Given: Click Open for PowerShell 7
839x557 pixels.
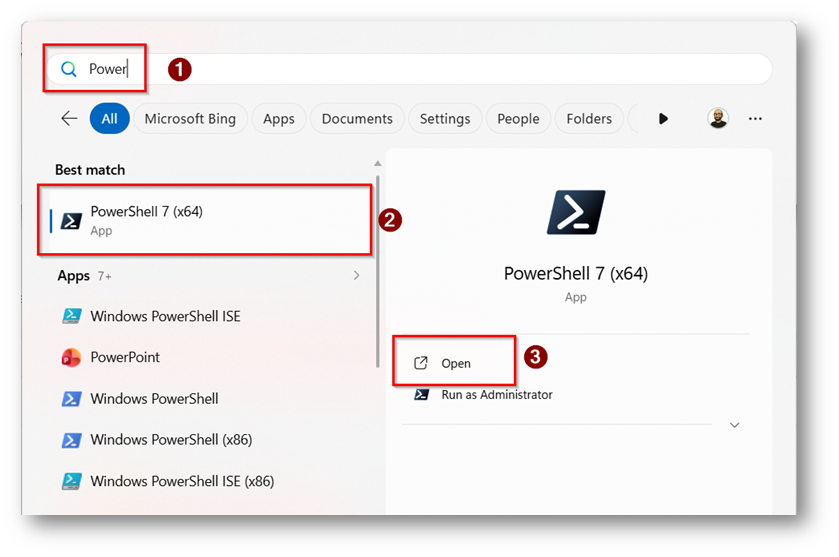Looking at the screenshot, I should (456, 363).
